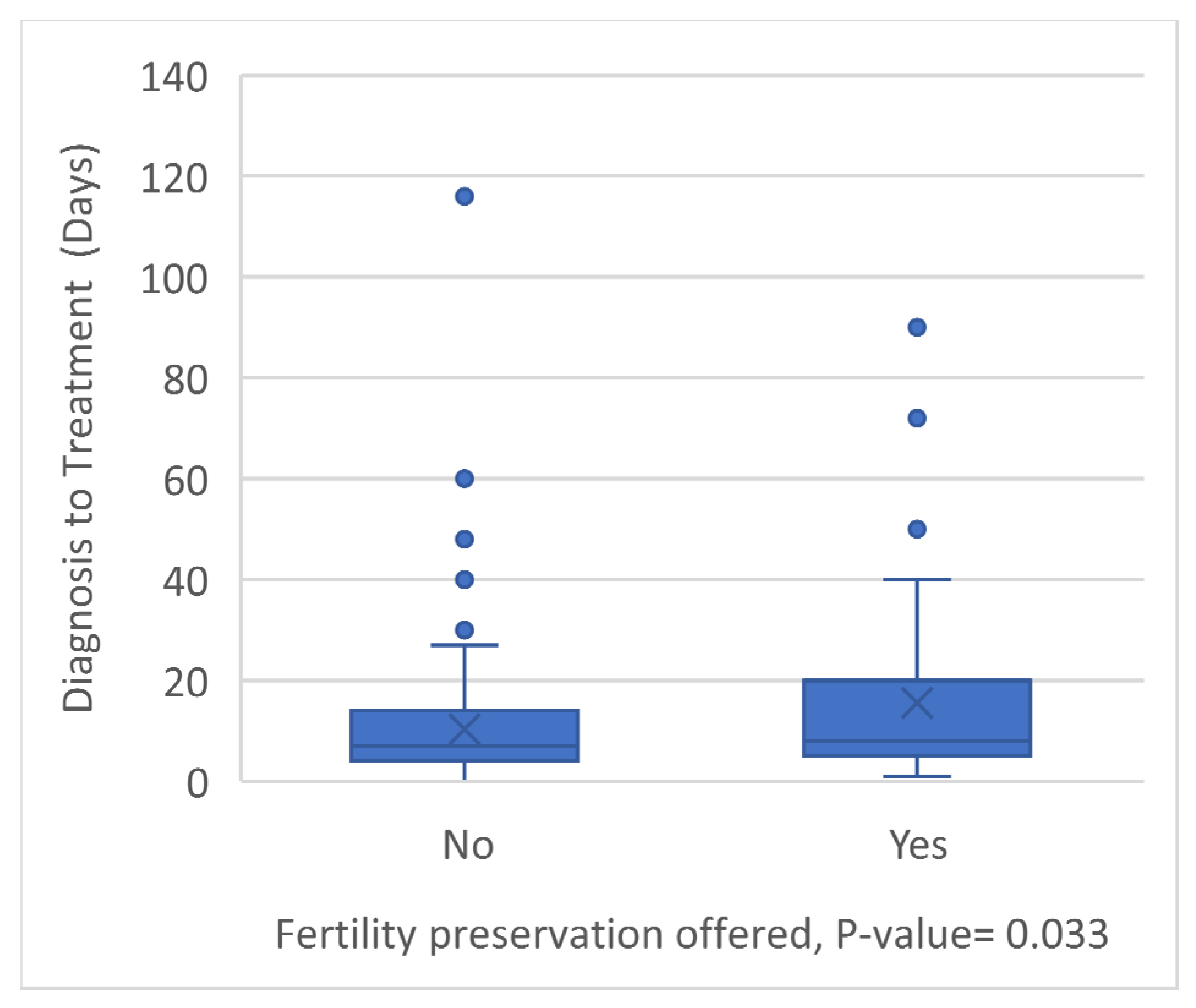Click the 100 value on the vertical axis
The width and height of the screenshot is (1196, 1008).
[174, 280]
